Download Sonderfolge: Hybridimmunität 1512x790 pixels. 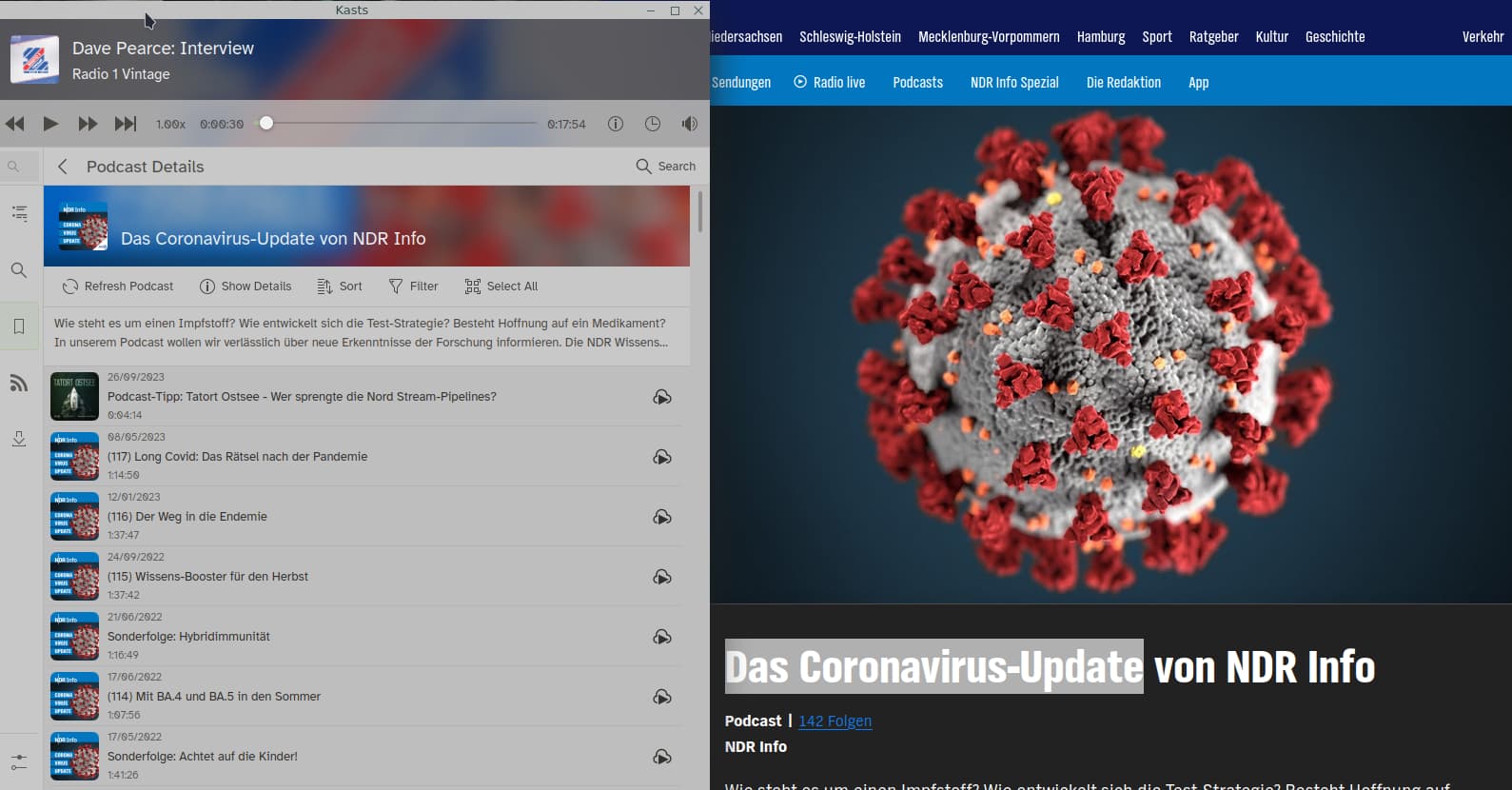click(x=662, y=637)
